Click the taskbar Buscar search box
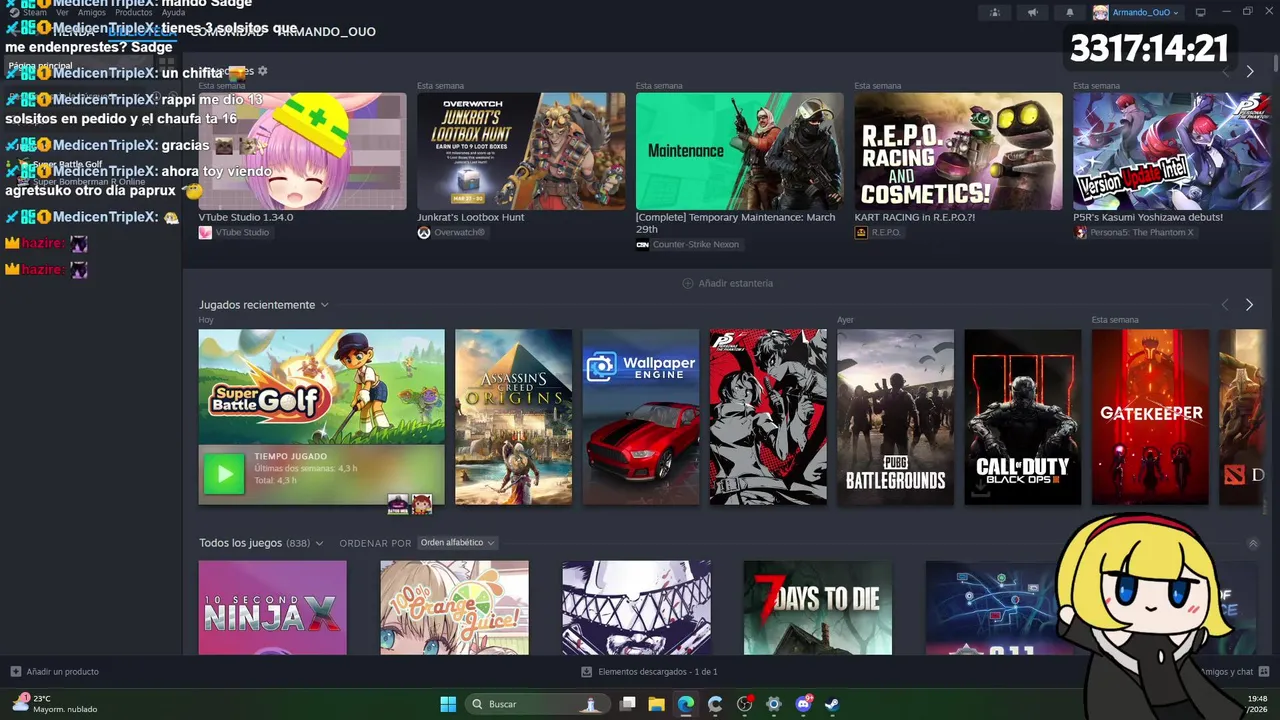 (537, 704)
